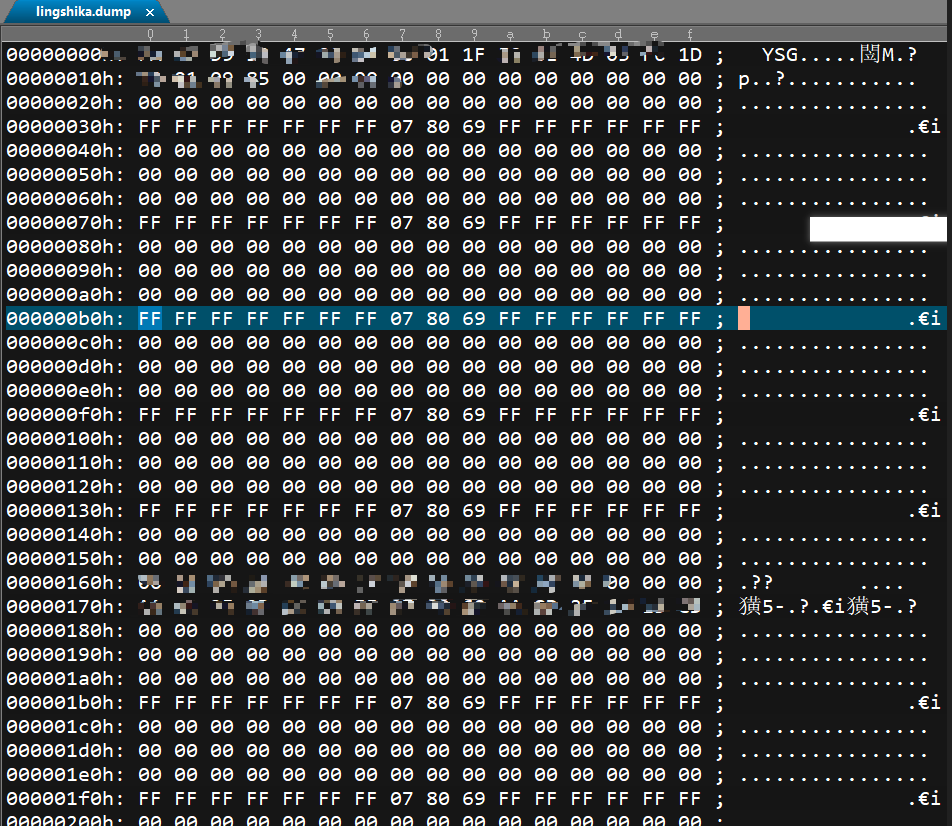Click the 1F byte in row 00000000
Screen dimensions: 952x826
pyautogui.click(x=474, y=55)
